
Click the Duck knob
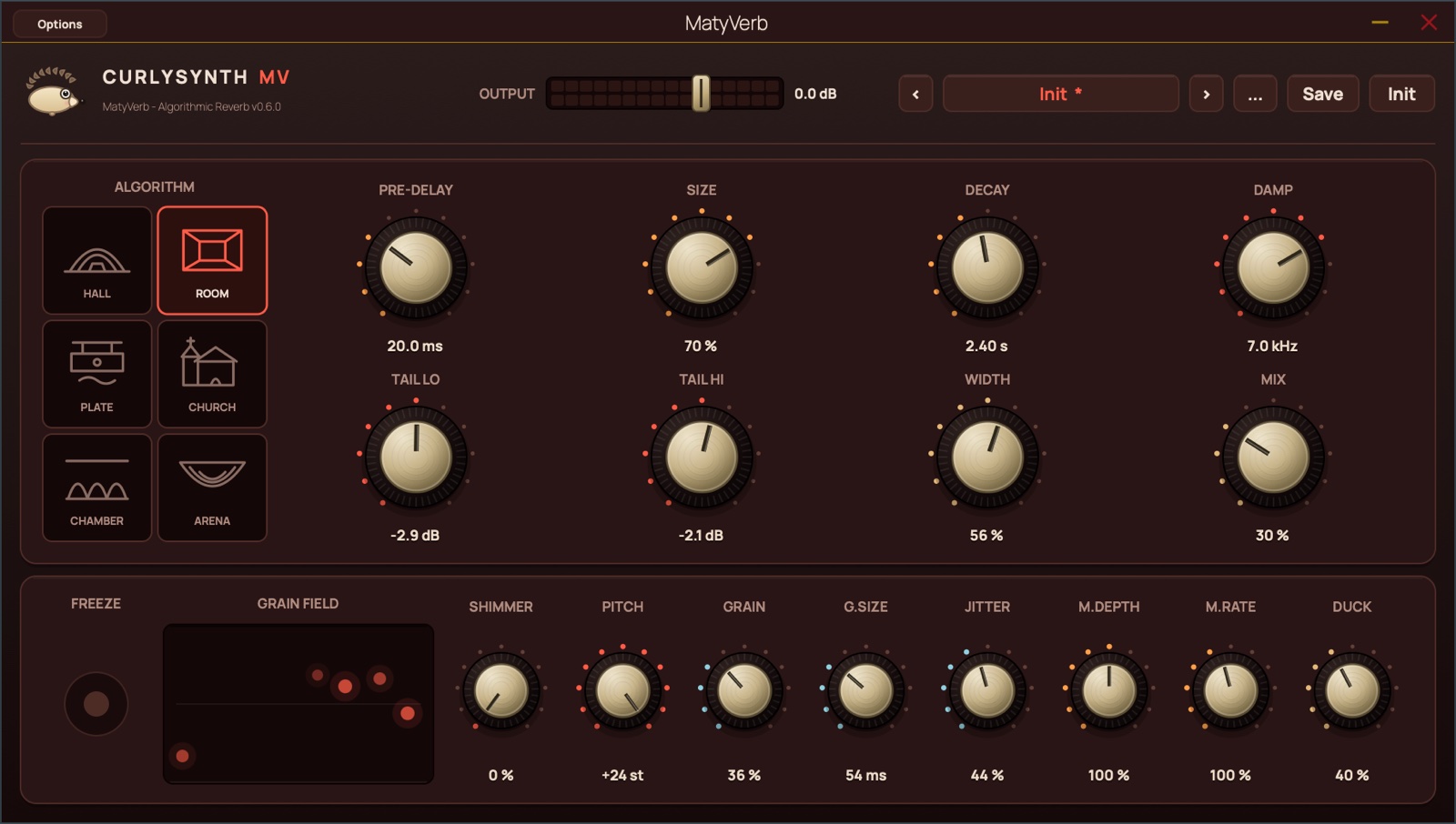coord(1352,690)
